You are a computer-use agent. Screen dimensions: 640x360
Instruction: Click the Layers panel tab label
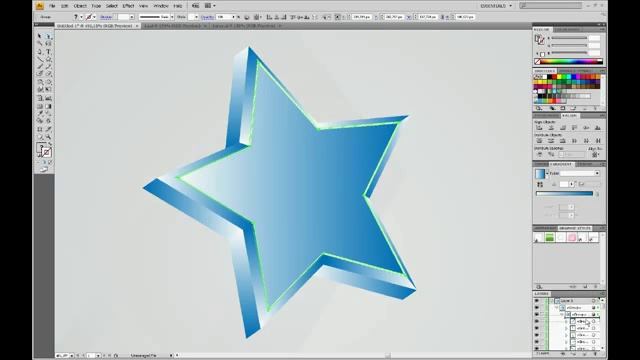pyautogui.click(x=542, y=294)
